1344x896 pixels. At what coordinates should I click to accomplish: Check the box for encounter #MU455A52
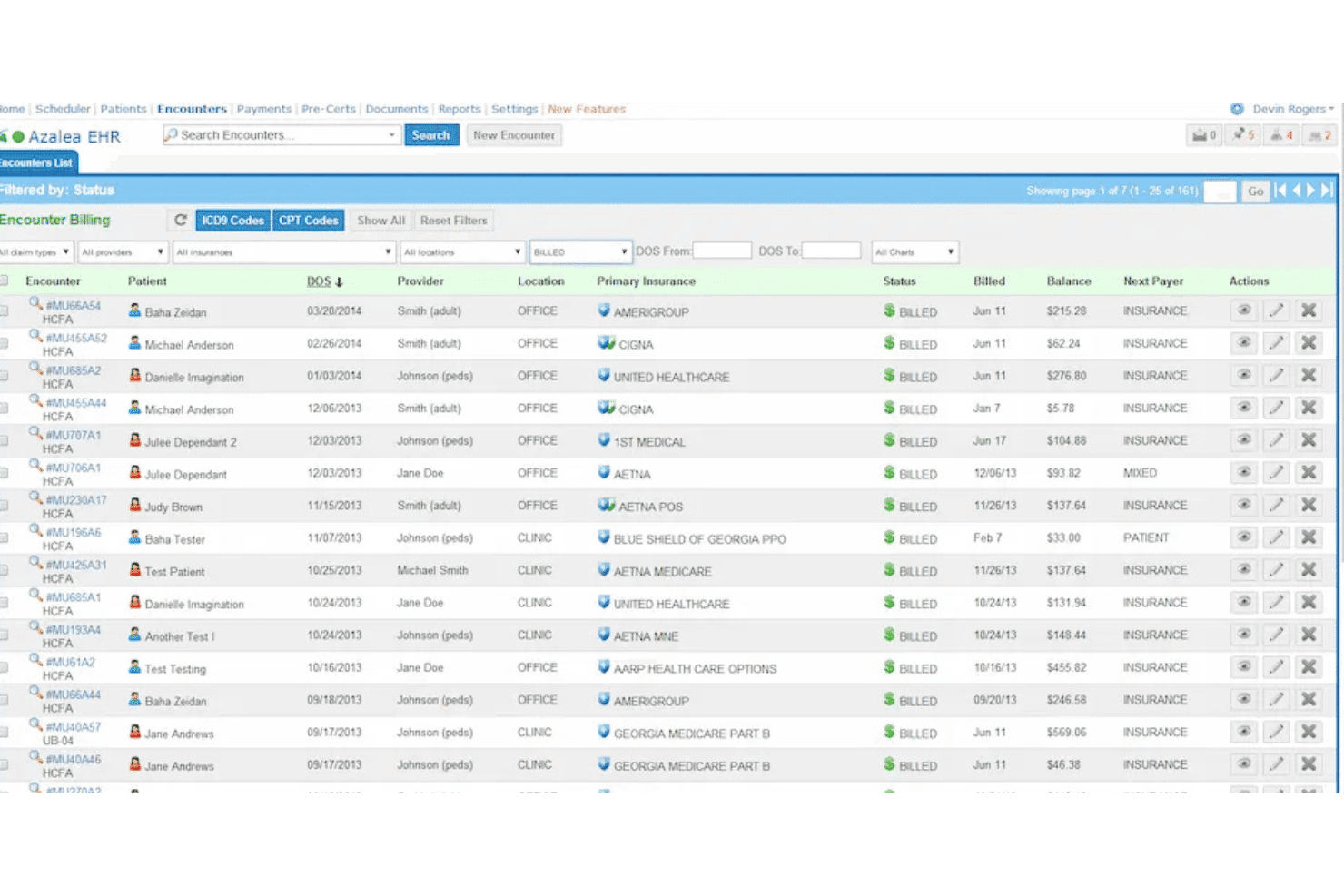point(4,343)
